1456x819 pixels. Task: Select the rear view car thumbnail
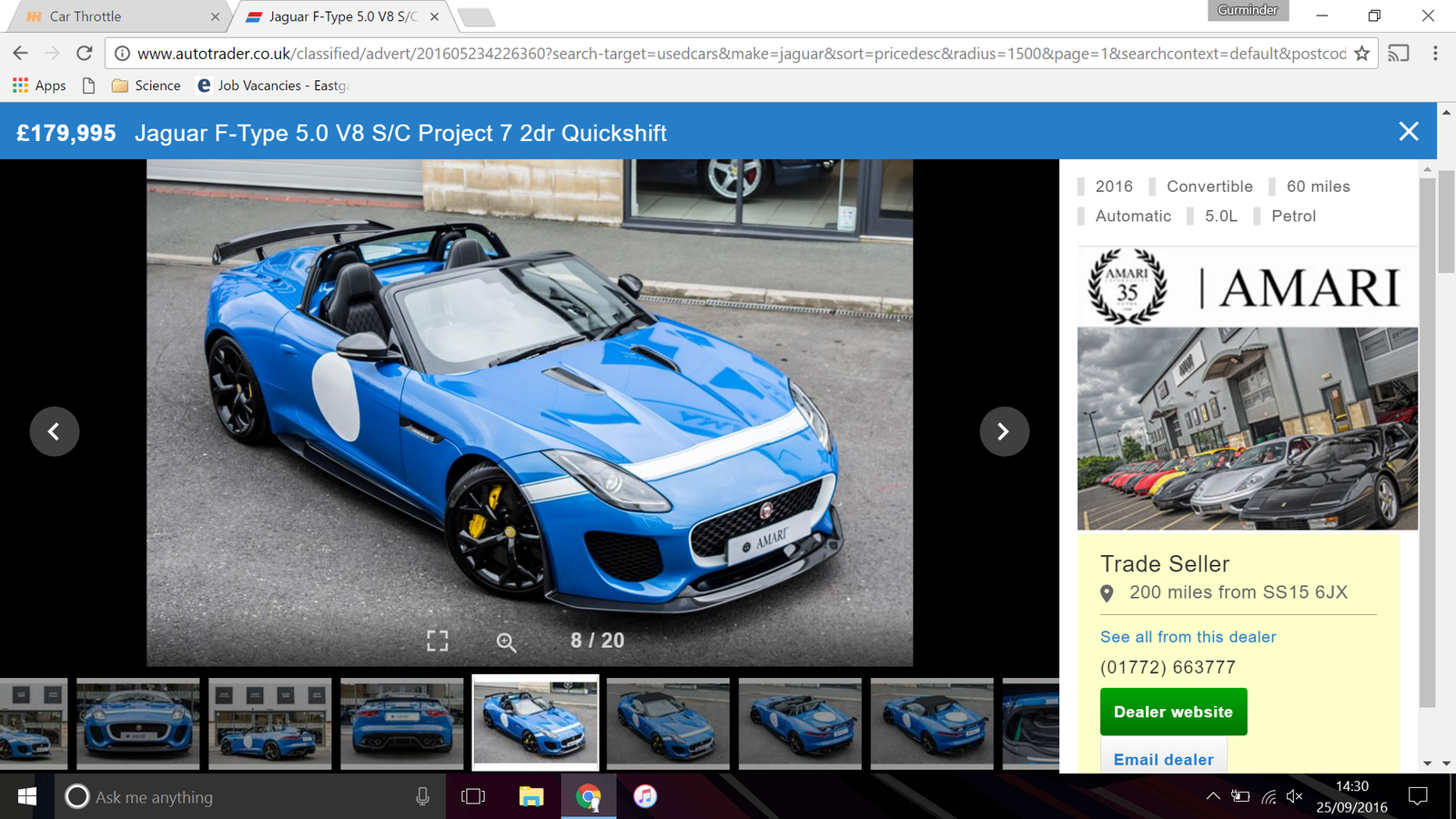pos(401,723)
